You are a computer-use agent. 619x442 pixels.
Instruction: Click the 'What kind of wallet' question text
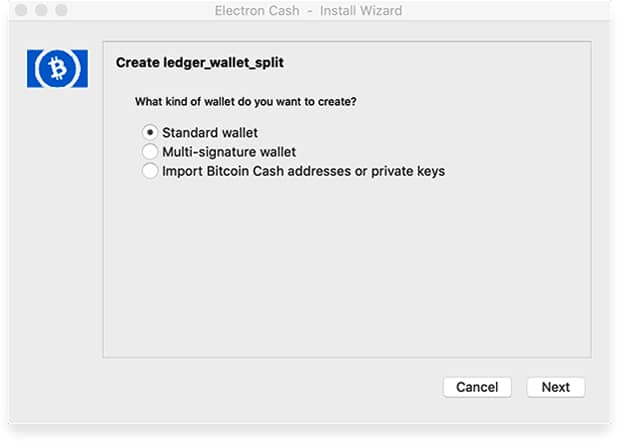point(246,102)
